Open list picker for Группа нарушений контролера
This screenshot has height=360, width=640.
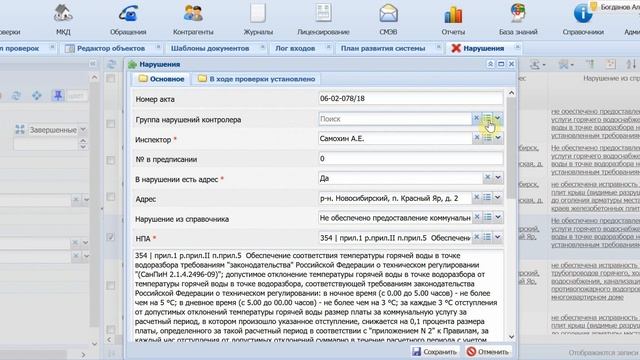coord(487,118)
